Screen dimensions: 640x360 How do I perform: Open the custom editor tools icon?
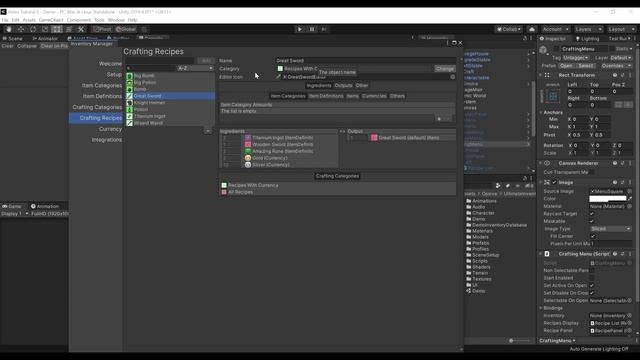pos(81,29)
